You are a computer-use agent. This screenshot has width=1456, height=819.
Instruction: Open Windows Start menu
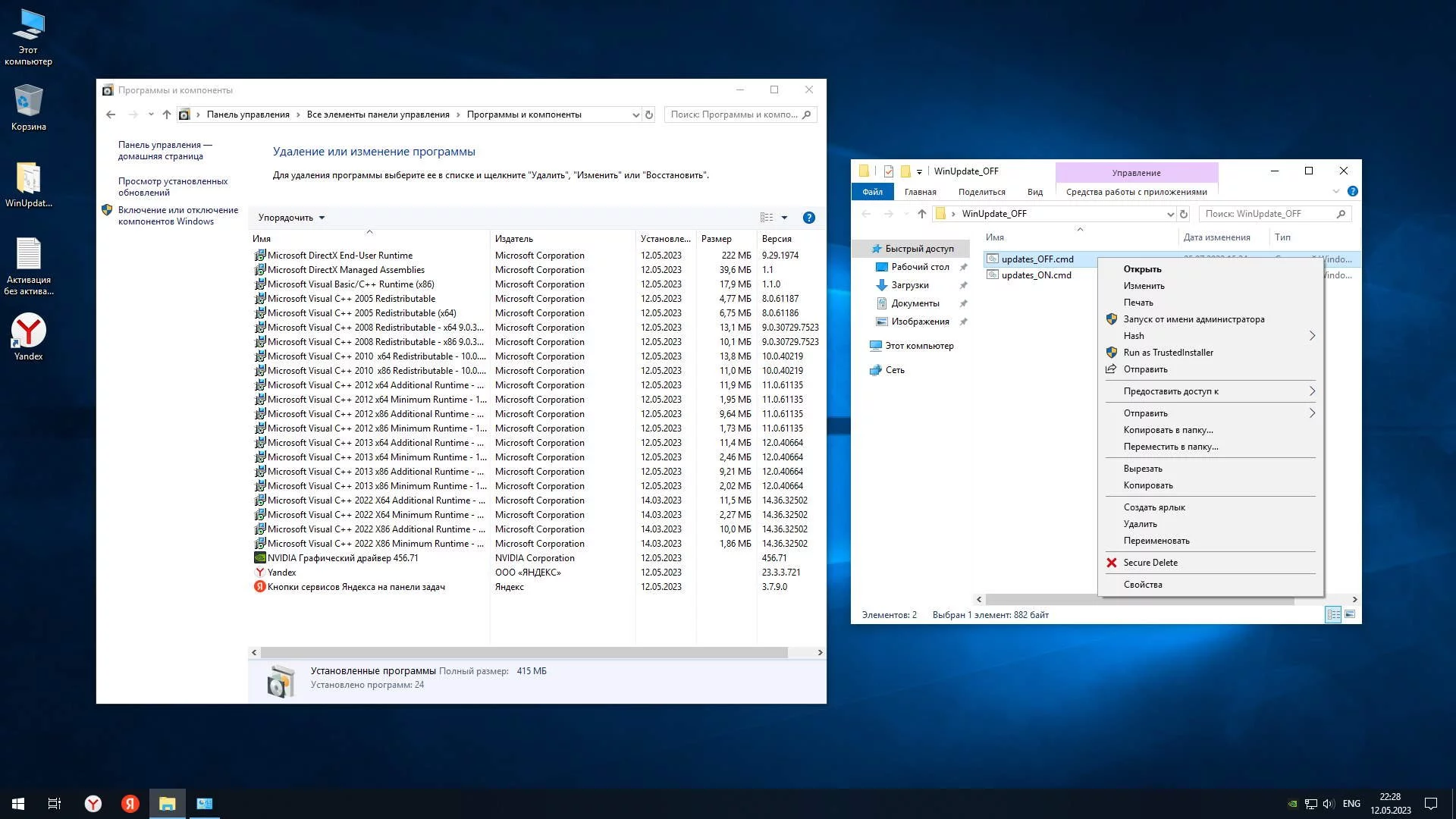[x=18, y=804]
